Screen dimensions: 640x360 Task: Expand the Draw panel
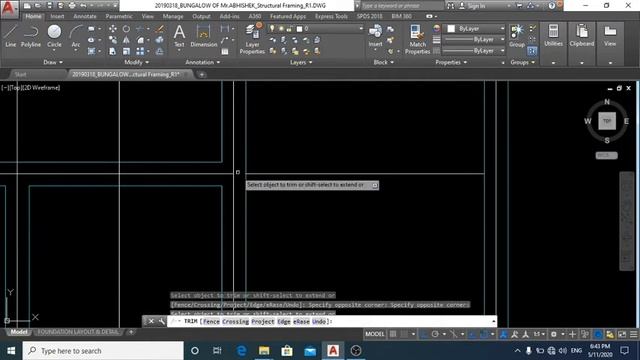53,62
